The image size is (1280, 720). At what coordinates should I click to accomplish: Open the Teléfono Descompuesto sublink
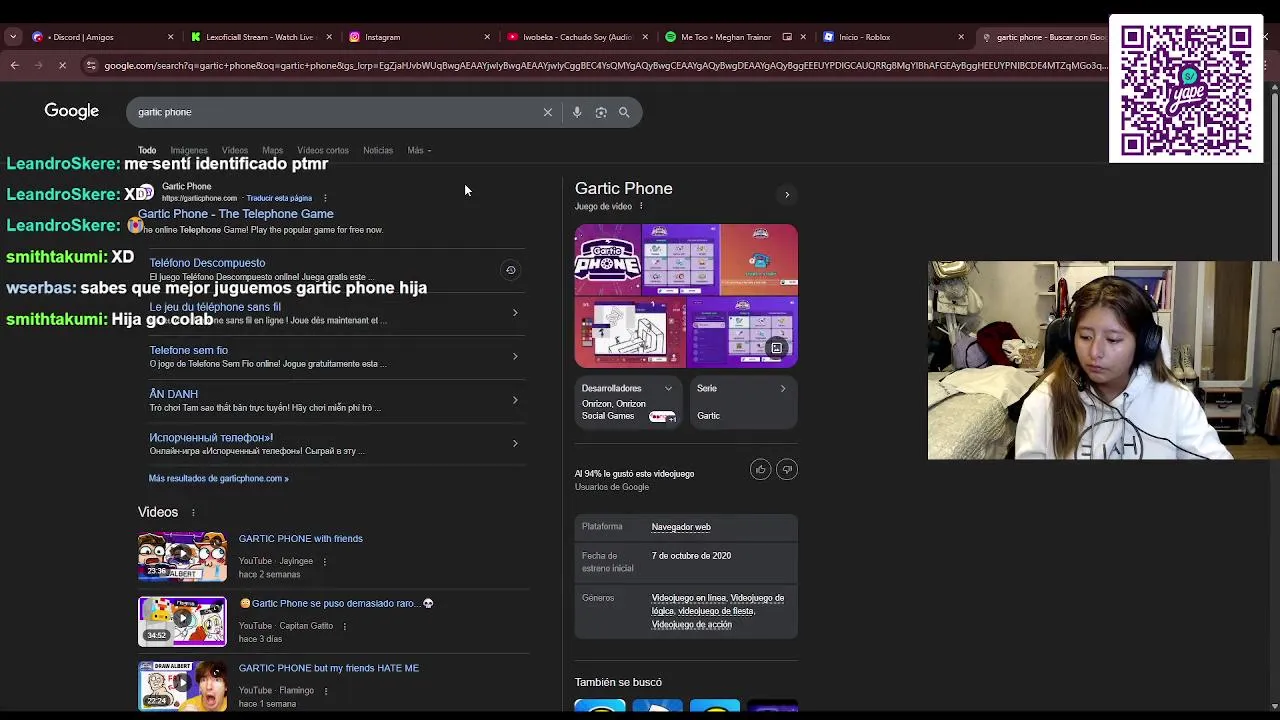[x=207, y=263]
